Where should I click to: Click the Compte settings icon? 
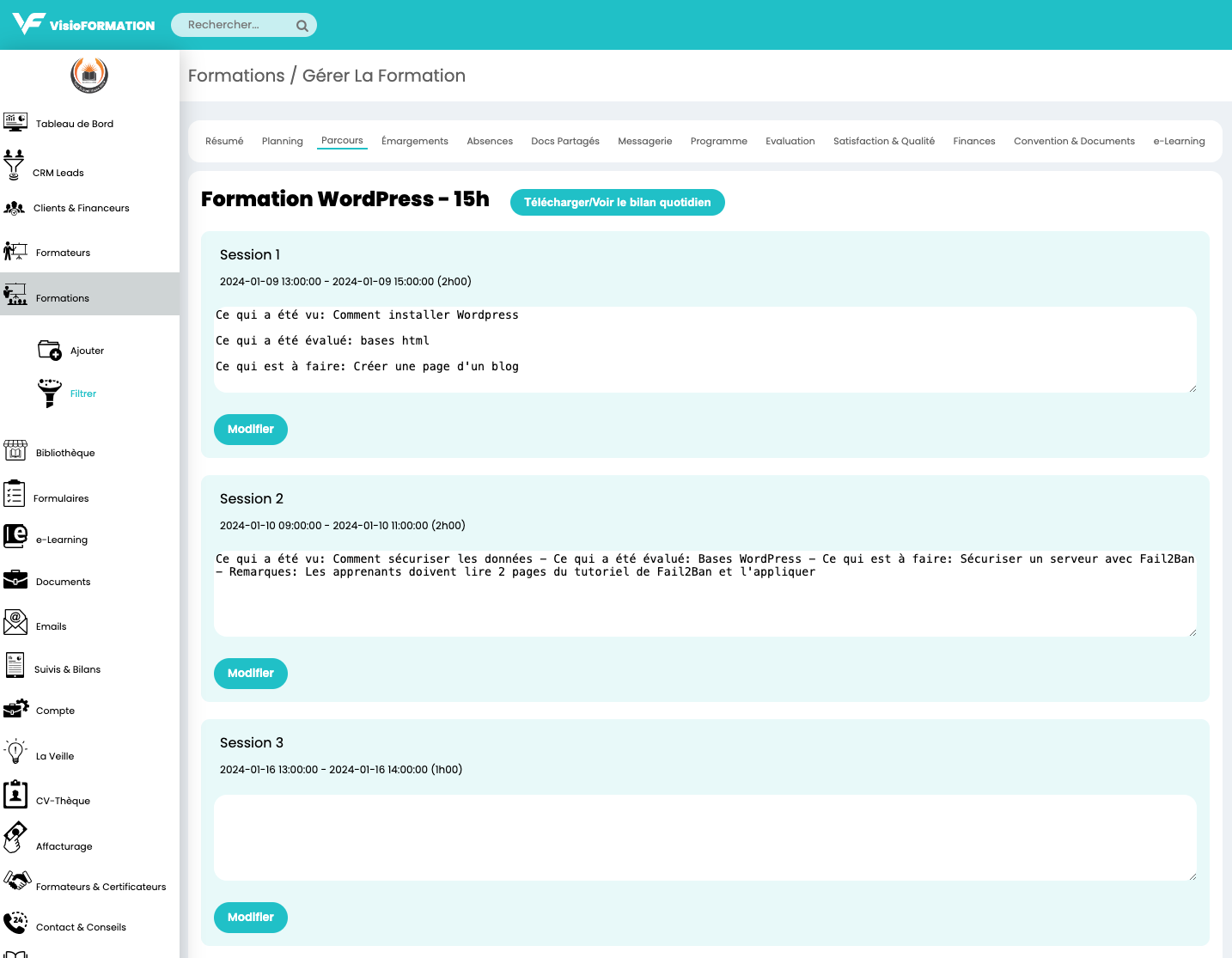pos(16,709)
